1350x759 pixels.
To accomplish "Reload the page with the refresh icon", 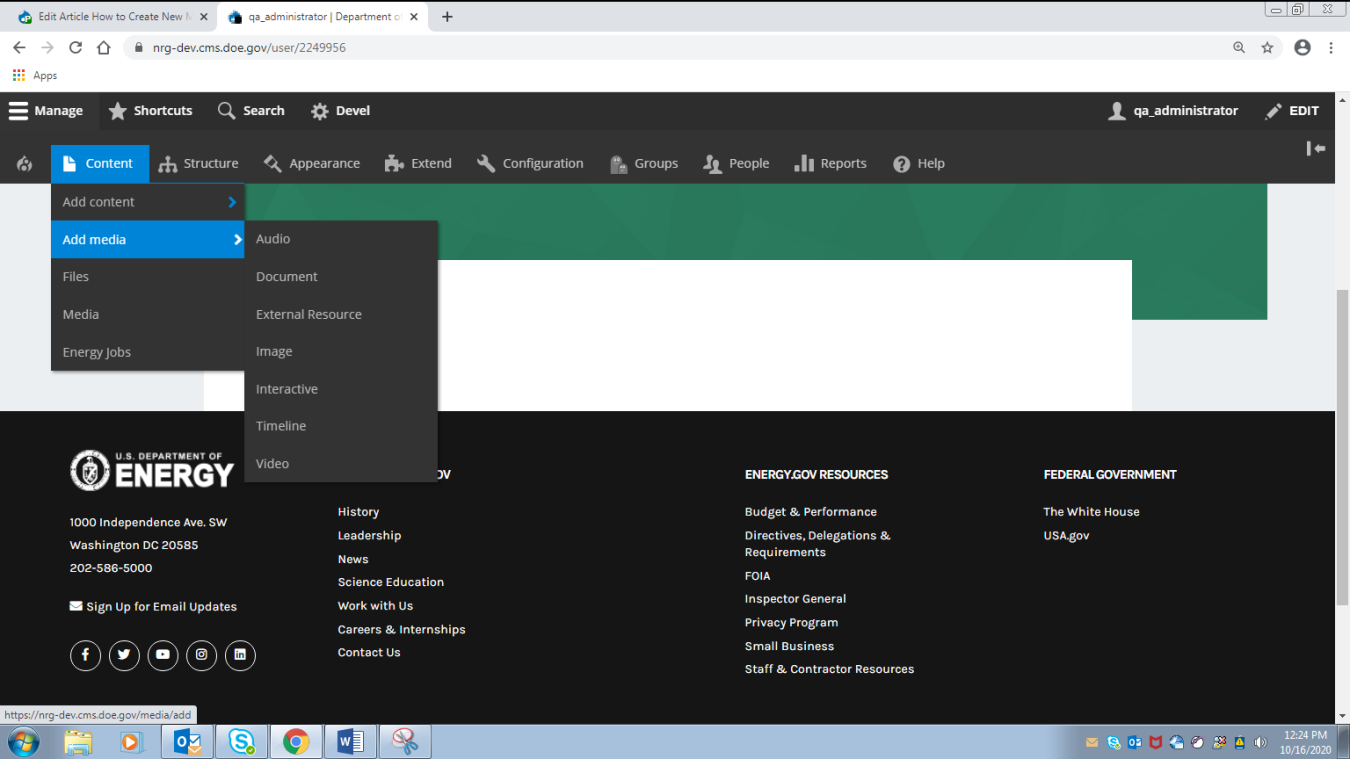I will [75, 47].
